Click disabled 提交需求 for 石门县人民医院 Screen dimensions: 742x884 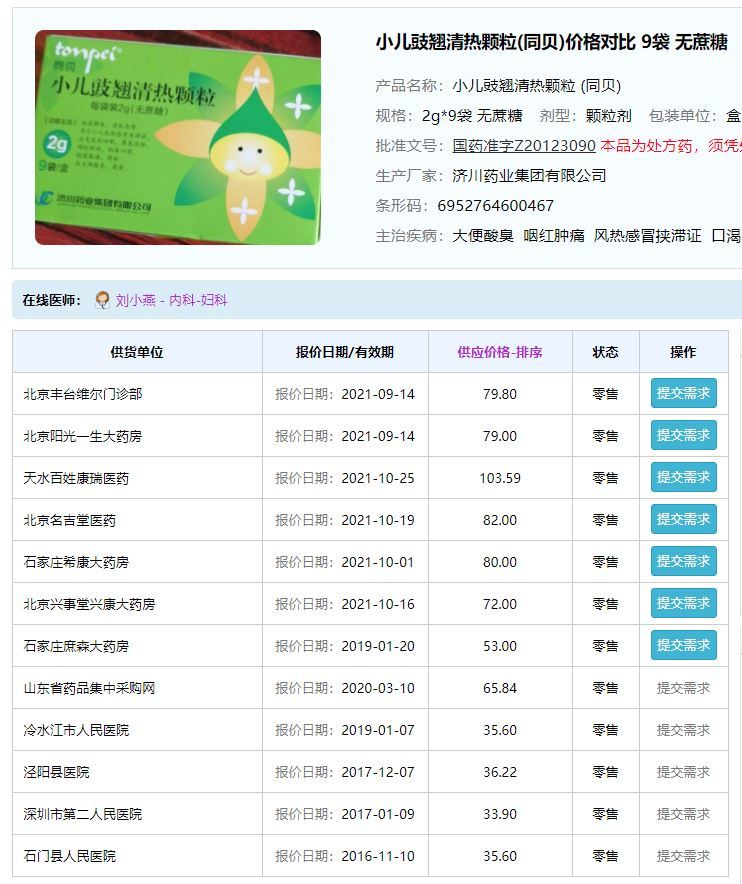pos(683,856)
